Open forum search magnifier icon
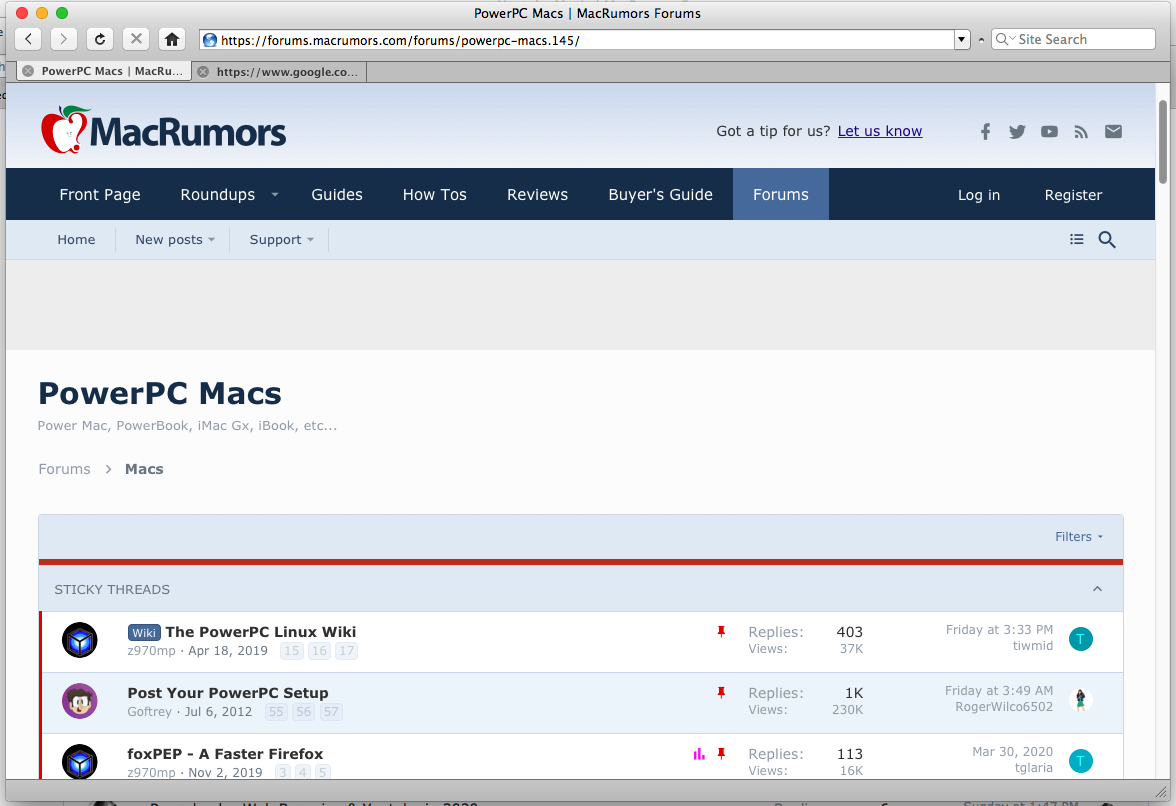 [x=1107, y=239]
